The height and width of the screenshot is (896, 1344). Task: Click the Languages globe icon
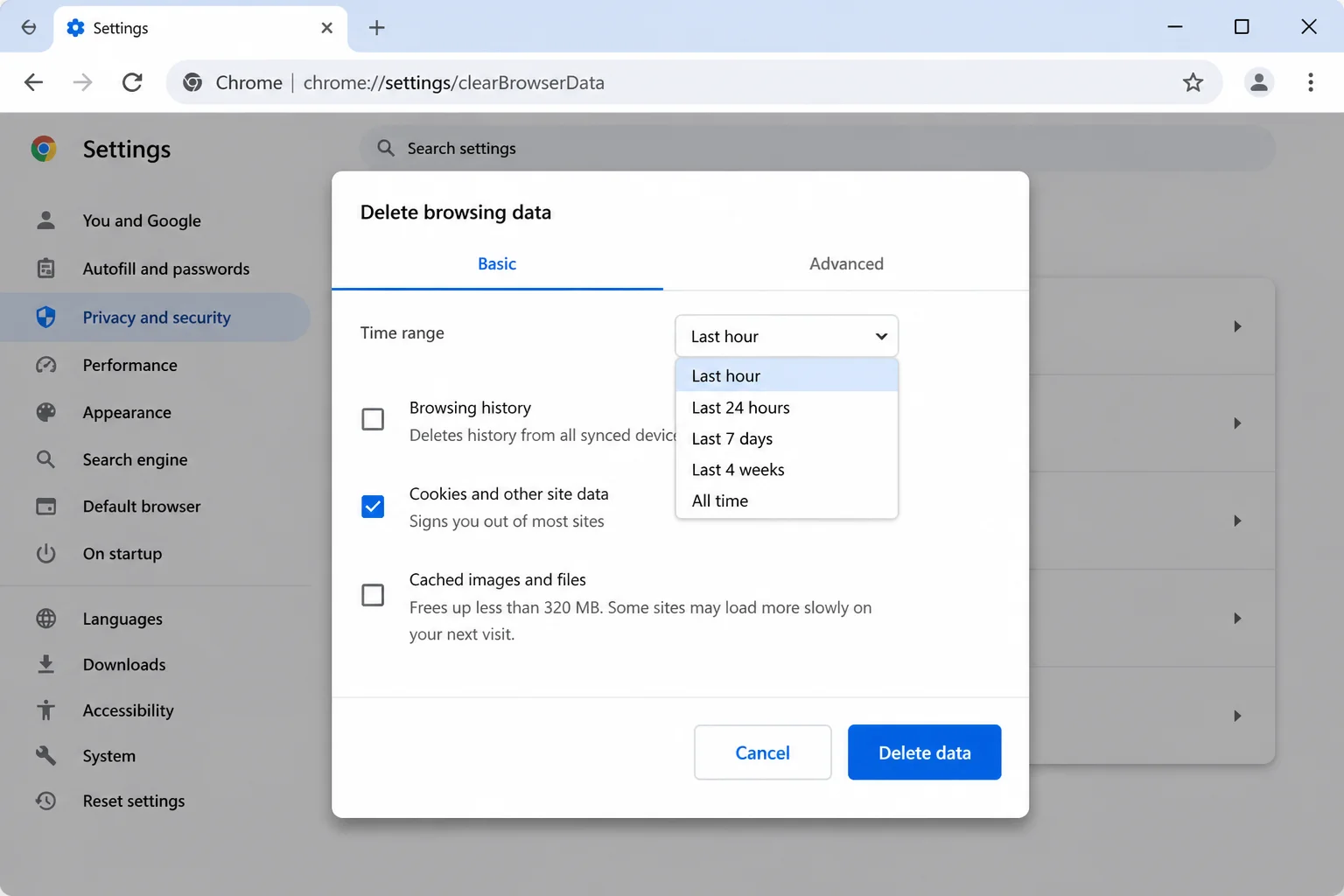coord(45,619)
